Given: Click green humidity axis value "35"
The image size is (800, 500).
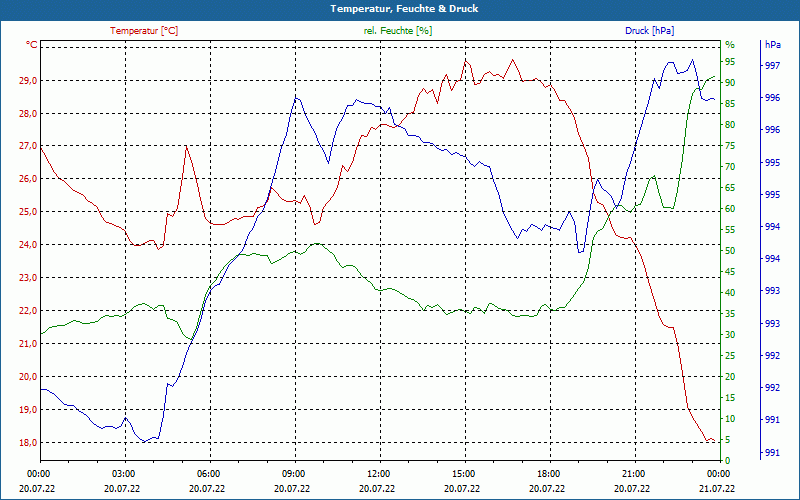Looking at the screenshot, I should click(730, 314).
